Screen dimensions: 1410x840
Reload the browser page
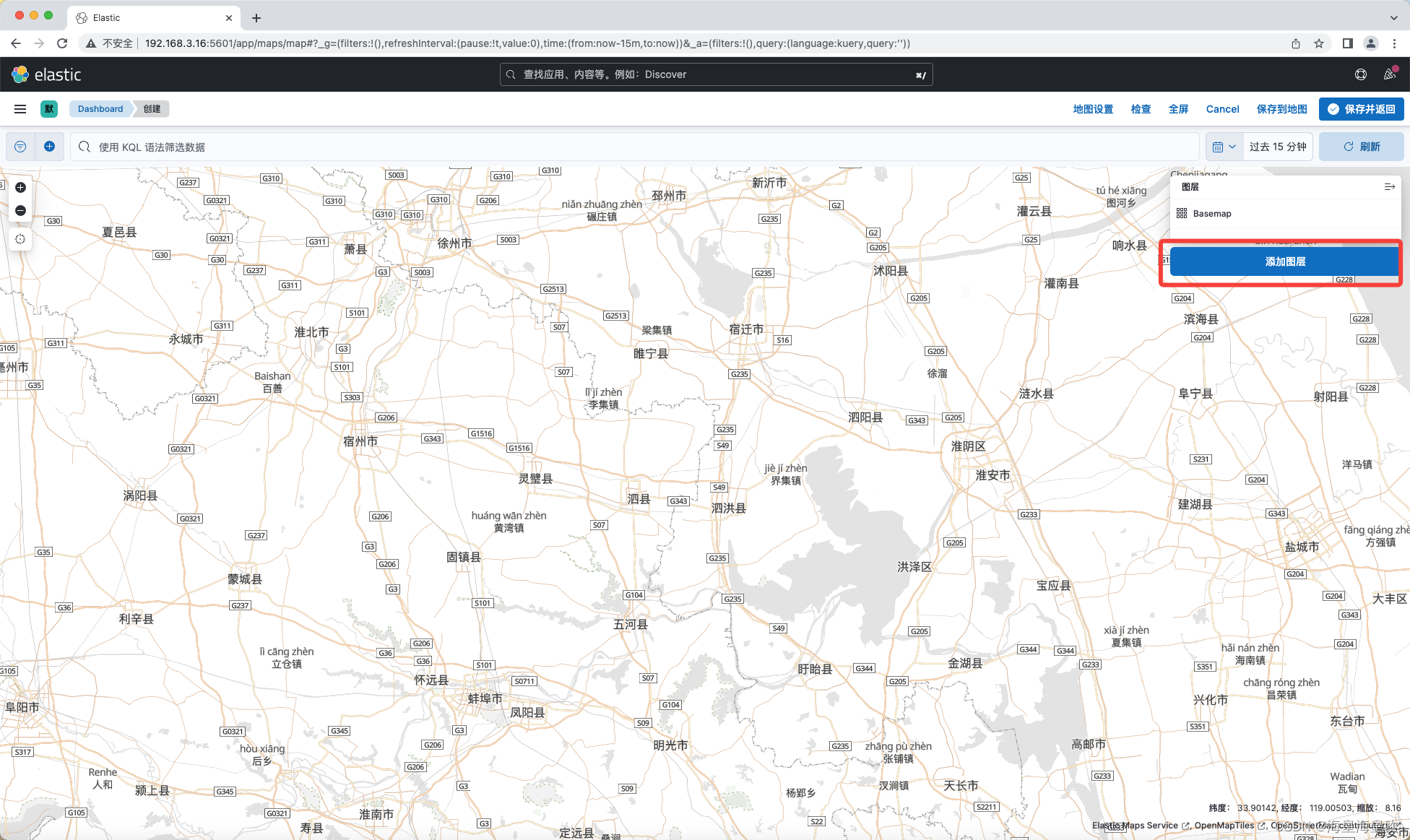click(x=62, y=43)
